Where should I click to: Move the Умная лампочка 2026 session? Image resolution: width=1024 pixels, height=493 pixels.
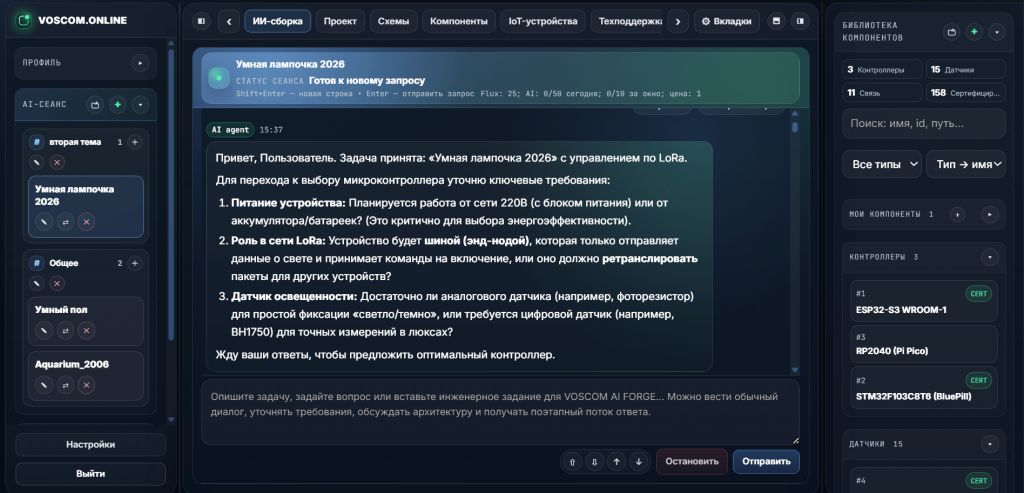tap(65, 222)
